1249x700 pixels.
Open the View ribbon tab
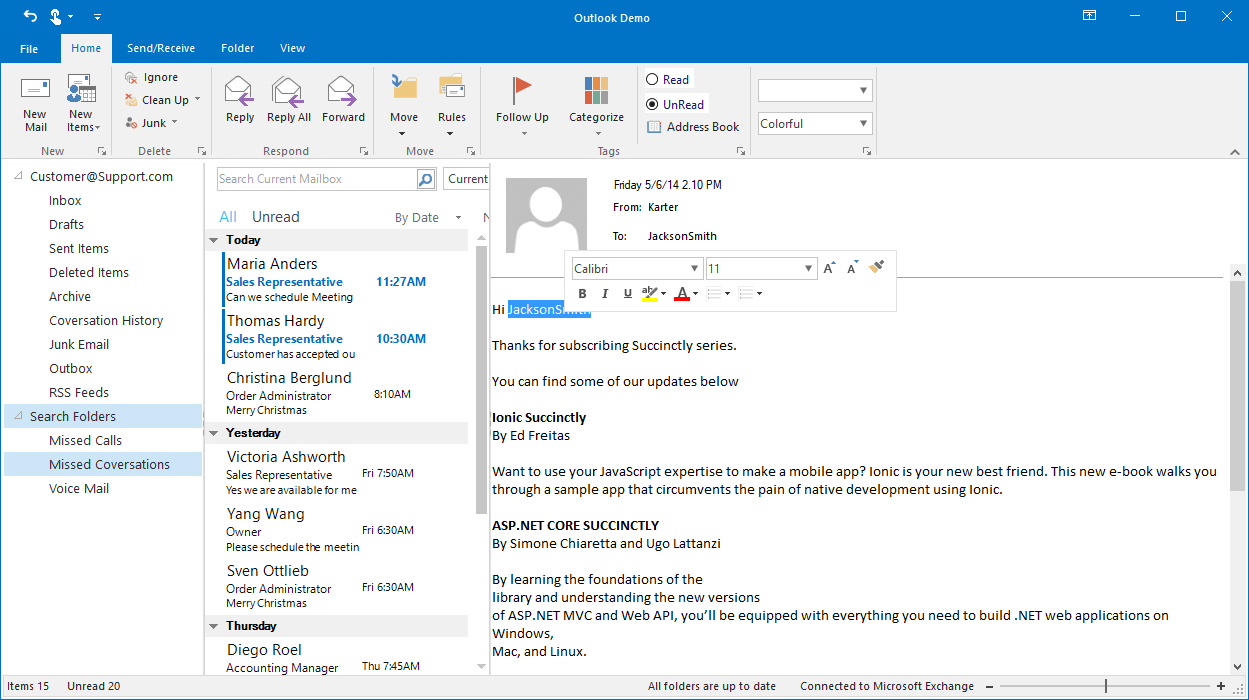[292, 48]
